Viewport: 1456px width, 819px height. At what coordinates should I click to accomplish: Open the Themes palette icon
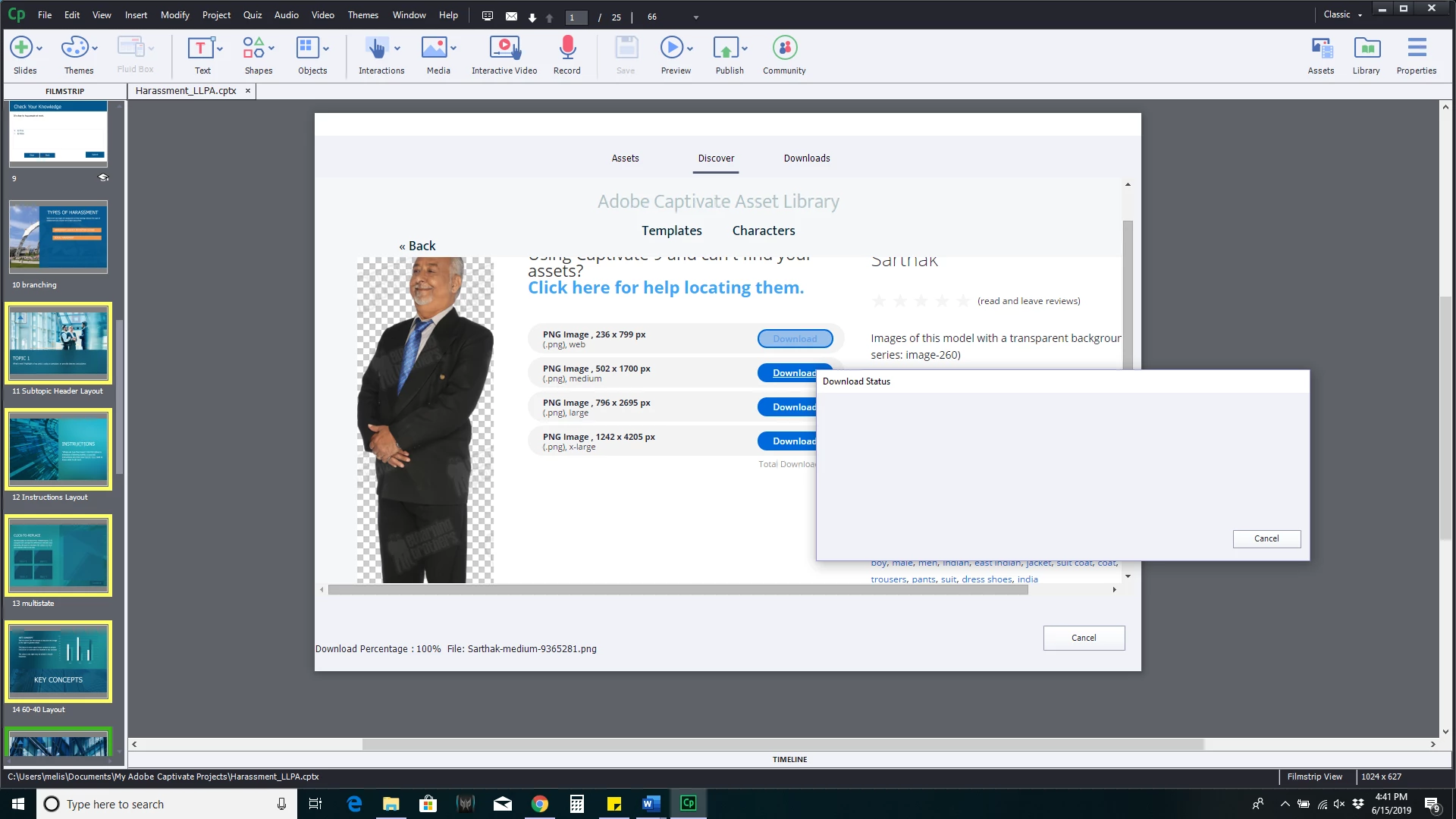pos(74,48)
